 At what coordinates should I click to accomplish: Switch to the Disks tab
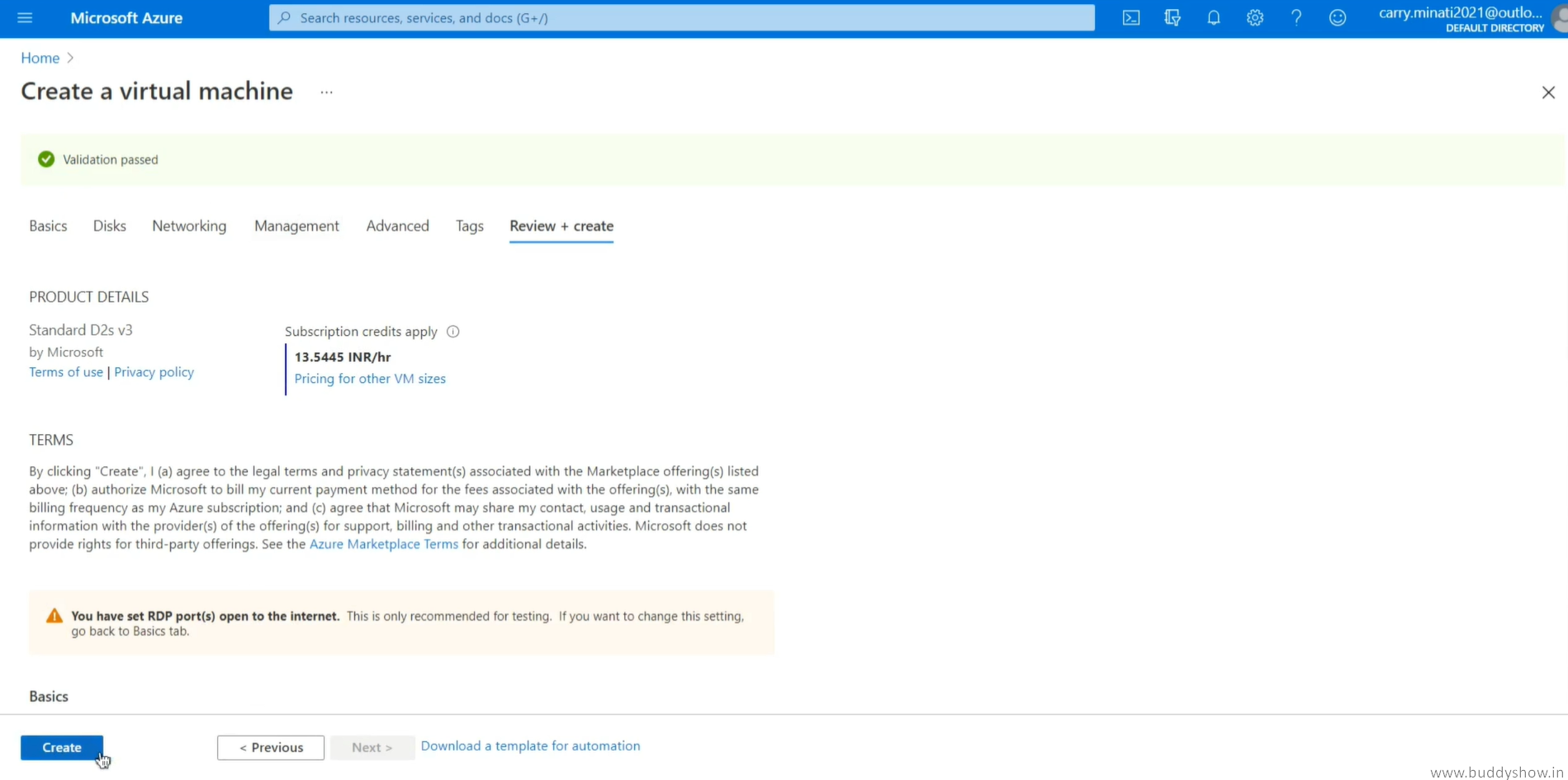pyautogui.click(x=110, y=226)
